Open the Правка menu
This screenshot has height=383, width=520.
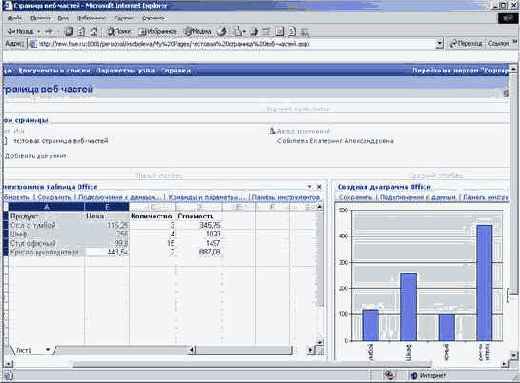coord(40,18)
